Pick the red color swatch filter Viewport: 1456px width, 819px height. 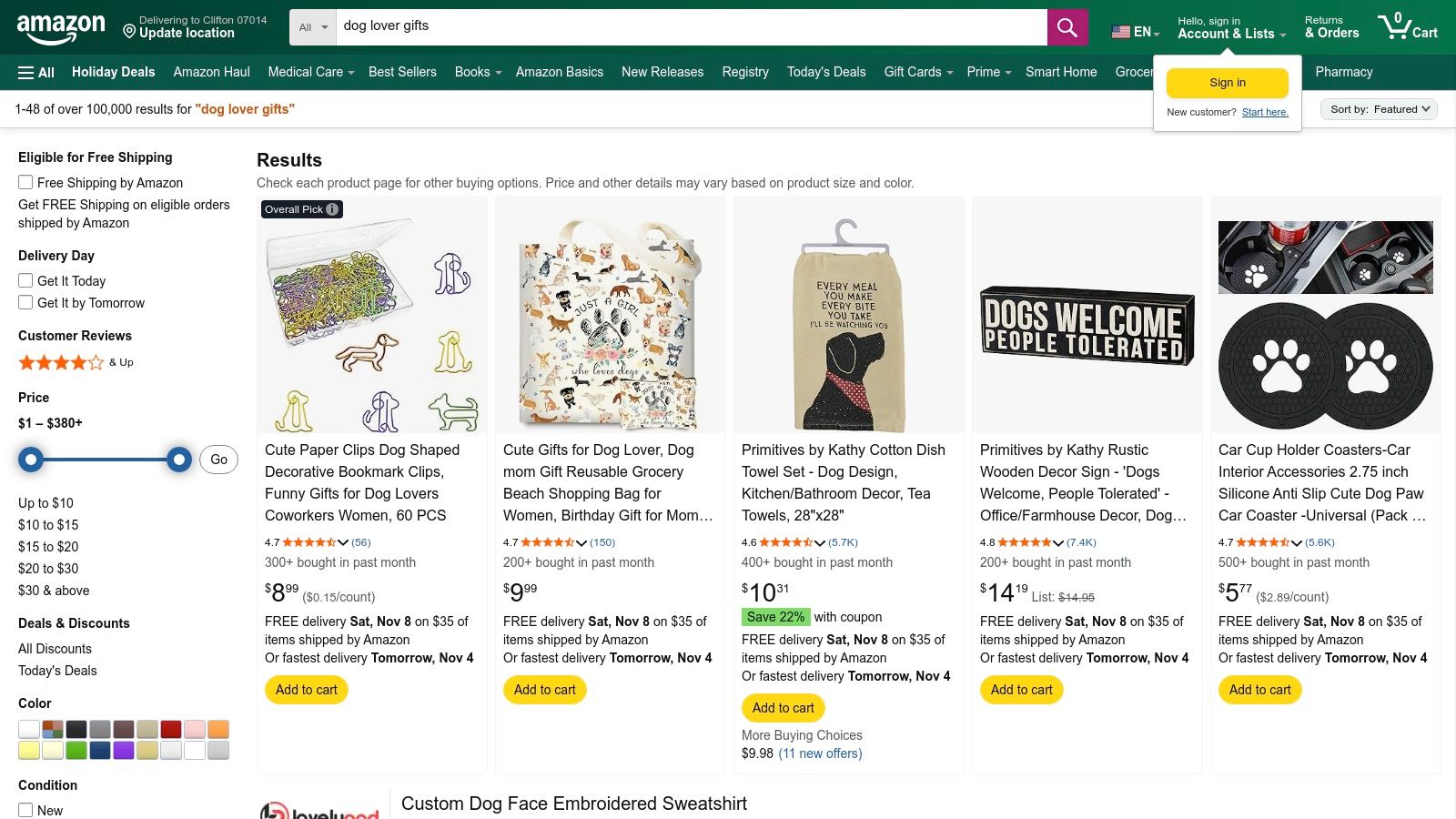tap(171, 729)
